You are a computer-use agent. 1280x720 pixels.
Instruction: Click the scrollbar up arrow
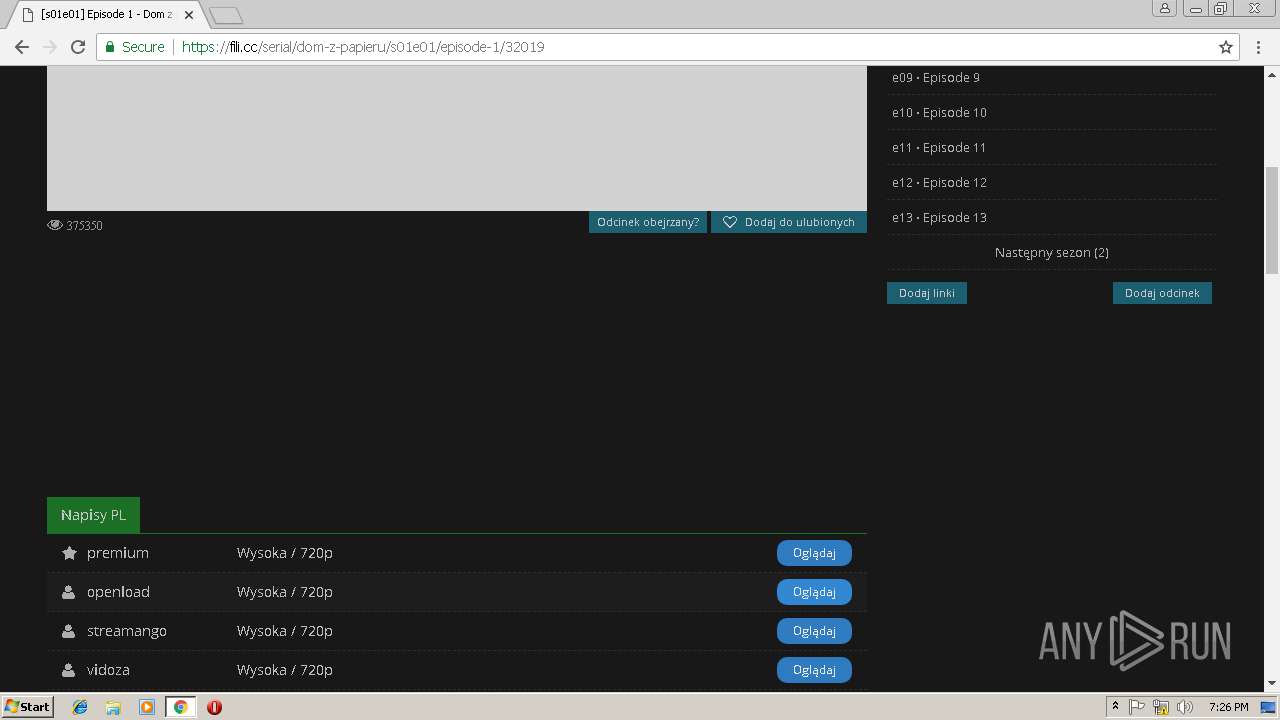point(1272,74)
